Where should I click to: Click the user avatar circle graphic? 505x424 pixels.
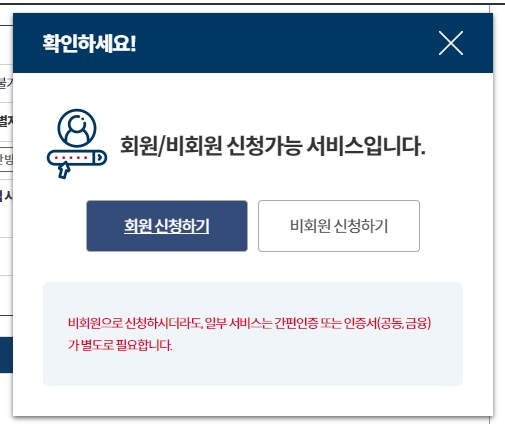pos(77,128)
